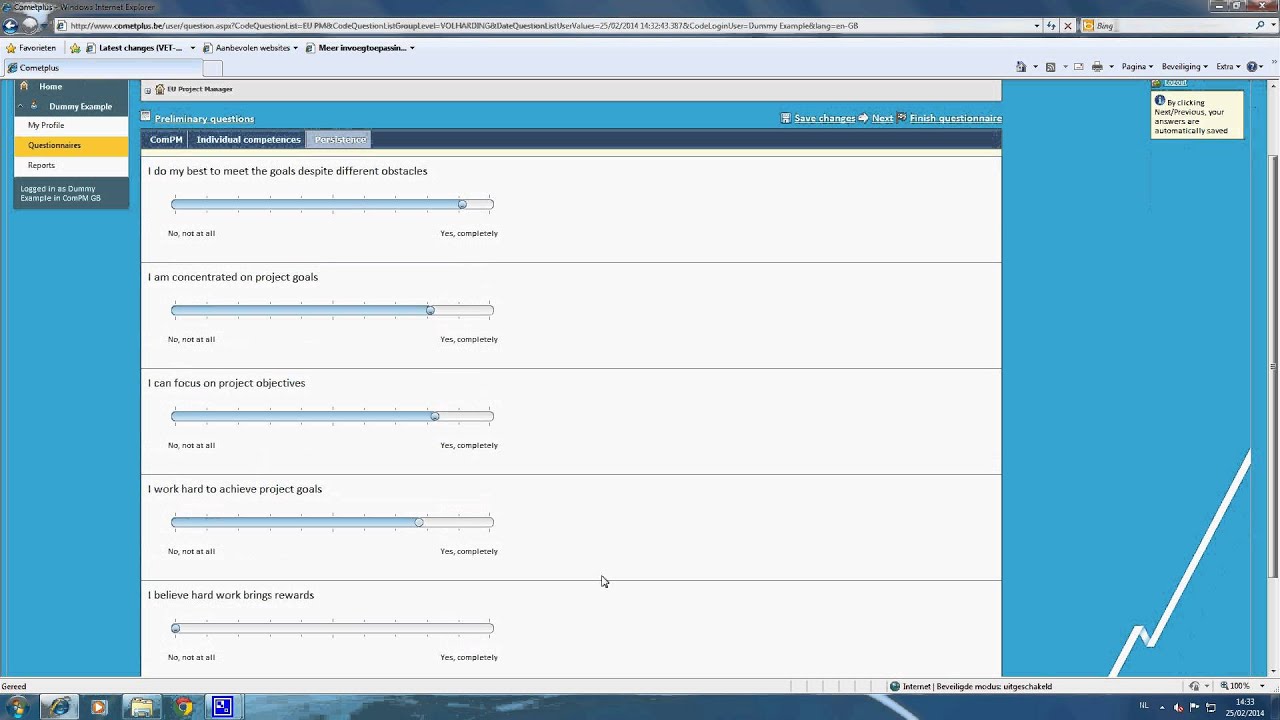Click the IE home page toolbar icon
The height and width of the screenshot is (720, 1280).
click(x=1021, y=67)
